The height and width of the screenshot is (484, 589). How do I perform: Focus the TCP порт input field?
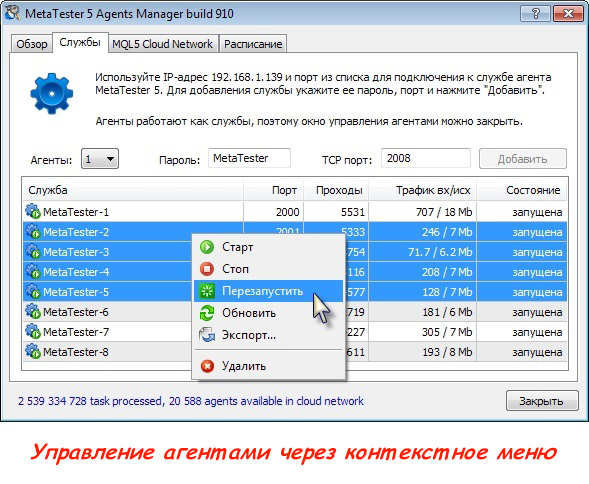click(426, 158)
